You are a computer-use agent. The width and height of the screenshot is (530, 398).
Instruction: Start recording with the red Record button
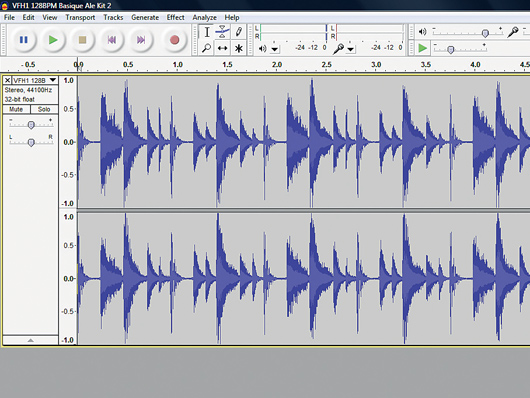pyautogui.click(x=174, y=40)
